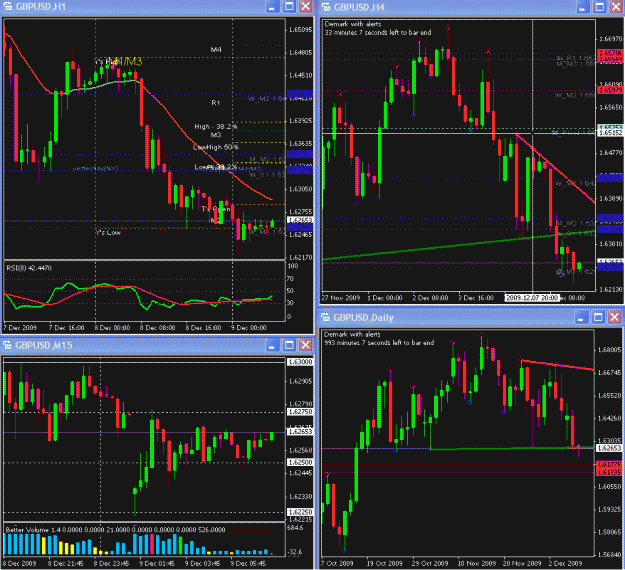Click the 1.62653 current price in M15

[x=300, y=432]
